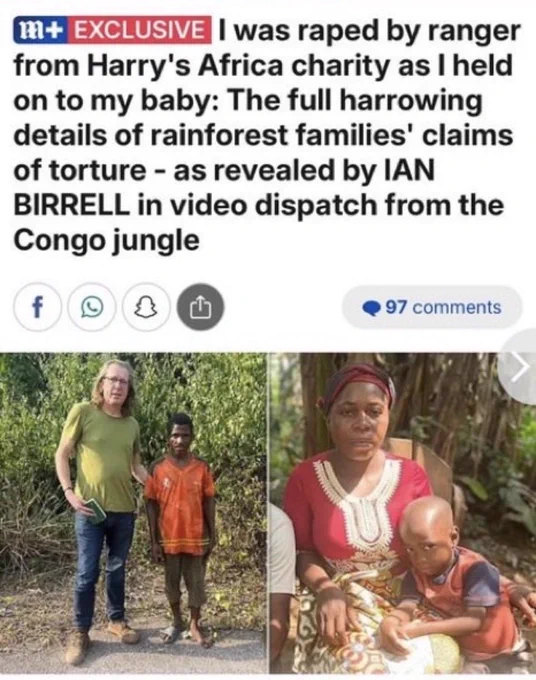536x680 pixels.
Task: Open the dark generic share icon
Action: 200,307
